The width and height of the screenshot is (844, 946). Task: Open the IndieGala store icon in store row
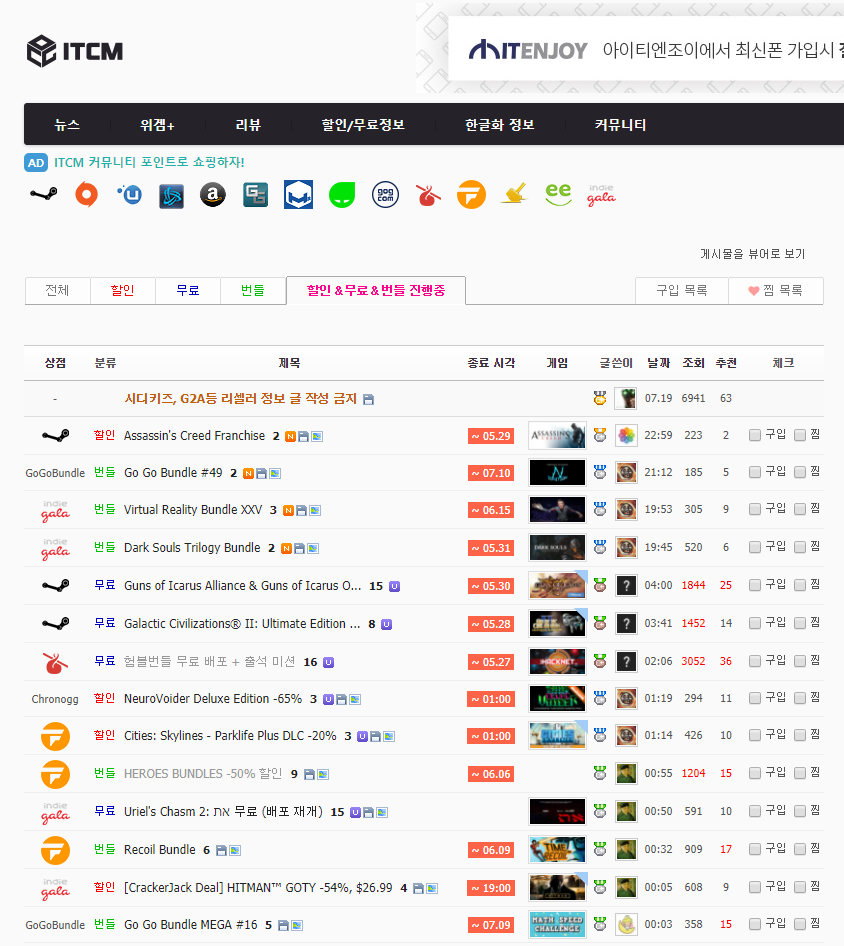point(601,195)
